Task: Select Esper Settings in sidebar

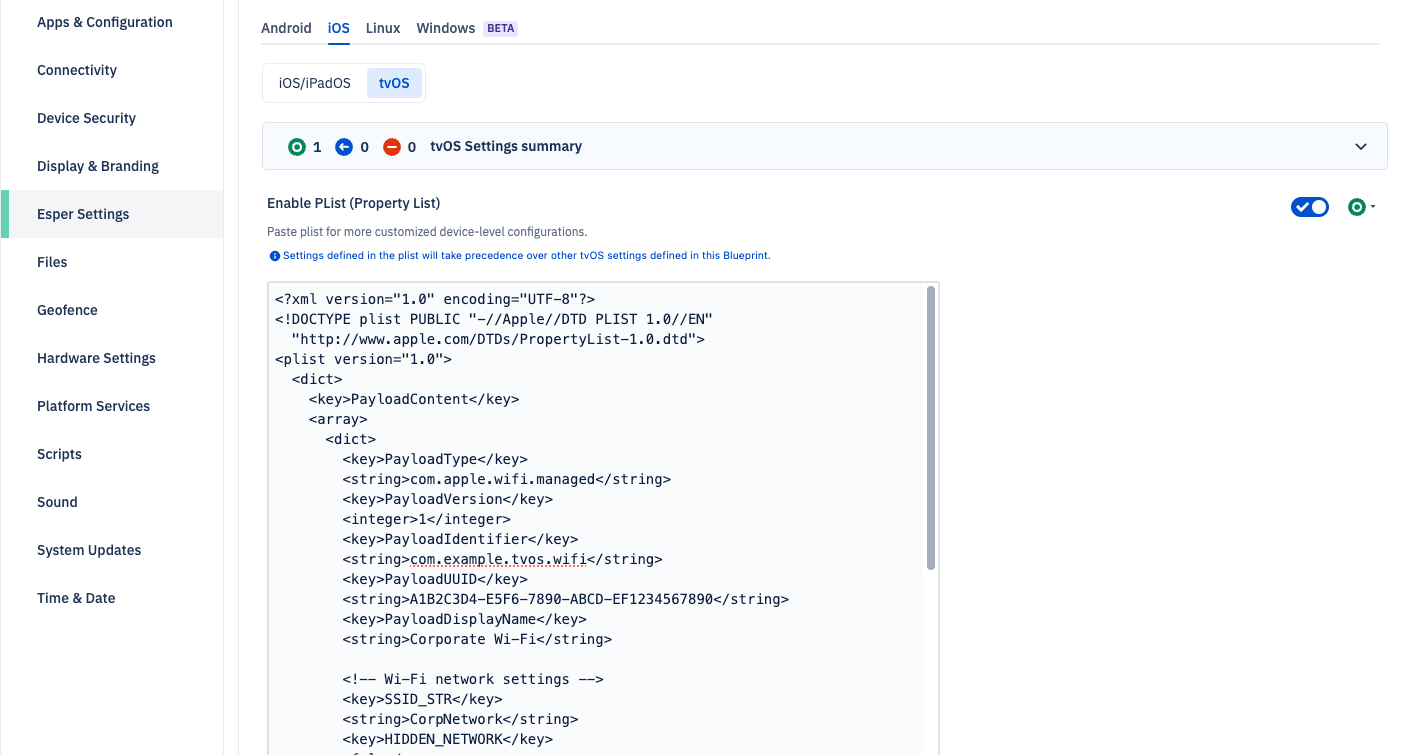Action: point(112,214)
